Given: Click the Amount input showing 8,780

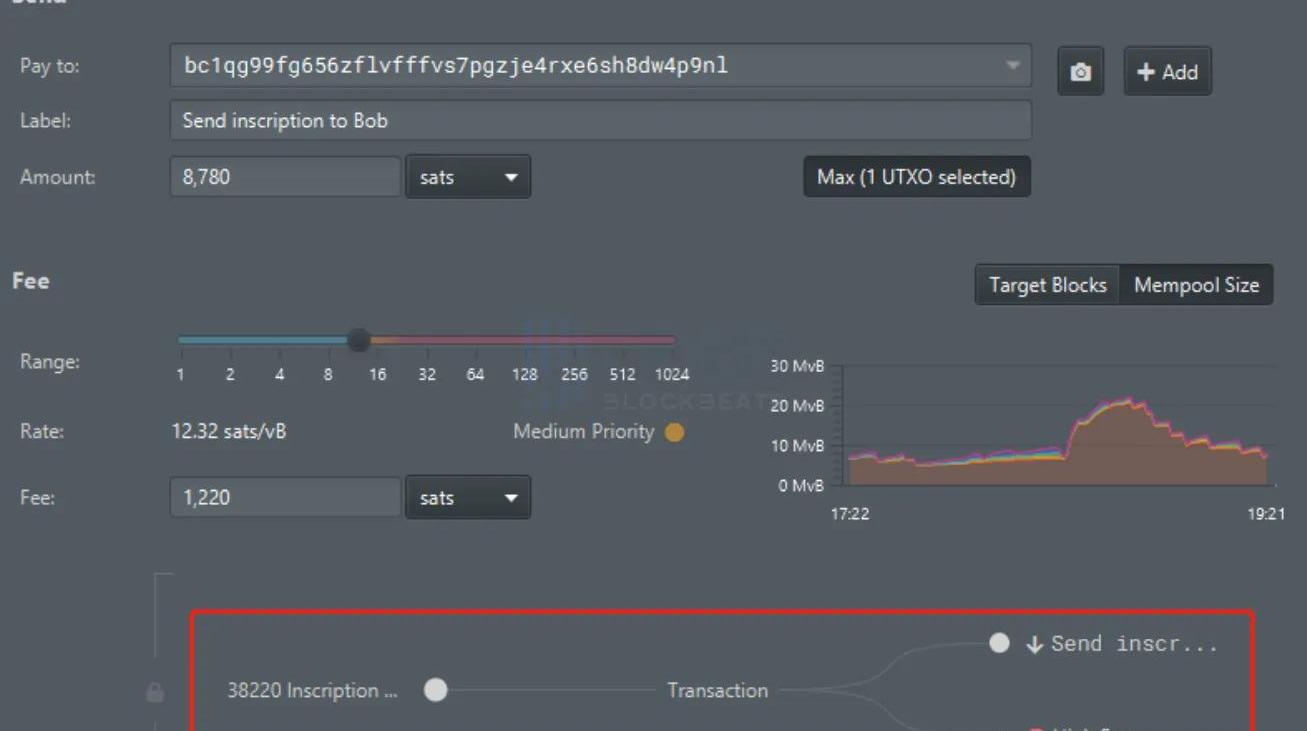Looking at the screenshot, I should 285,177.
